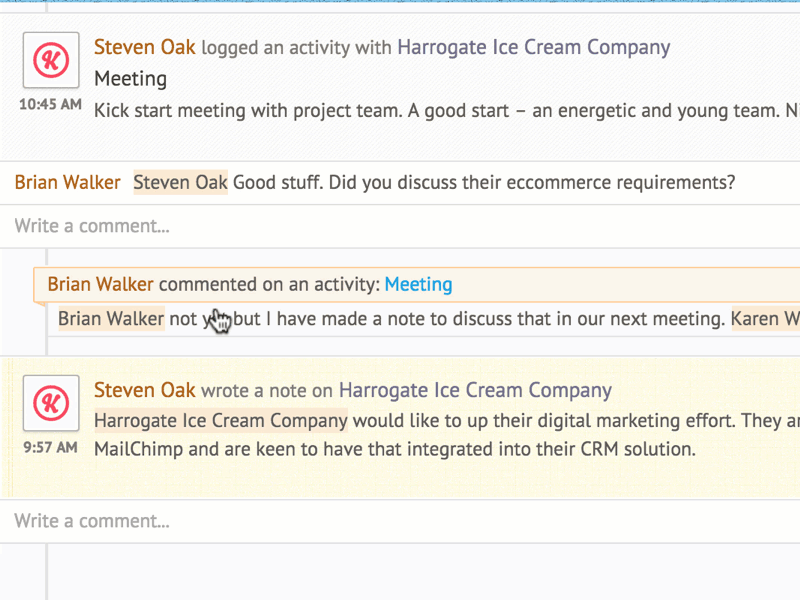The height and width of the screenshot is (600, 800).
Task: Click the avatar icon beside the Meeting activity
Action: tap(51, 60)
